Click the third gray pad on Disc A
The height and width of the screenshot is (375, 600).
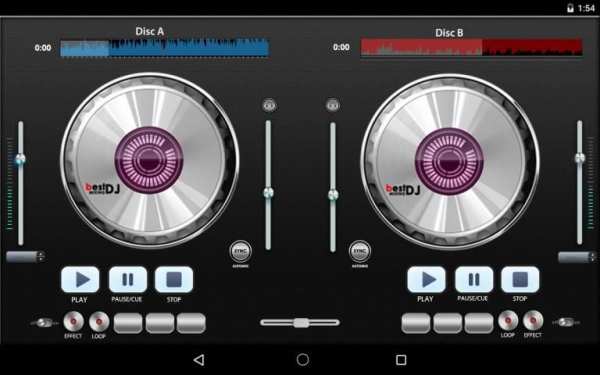[x=191, y=323]
